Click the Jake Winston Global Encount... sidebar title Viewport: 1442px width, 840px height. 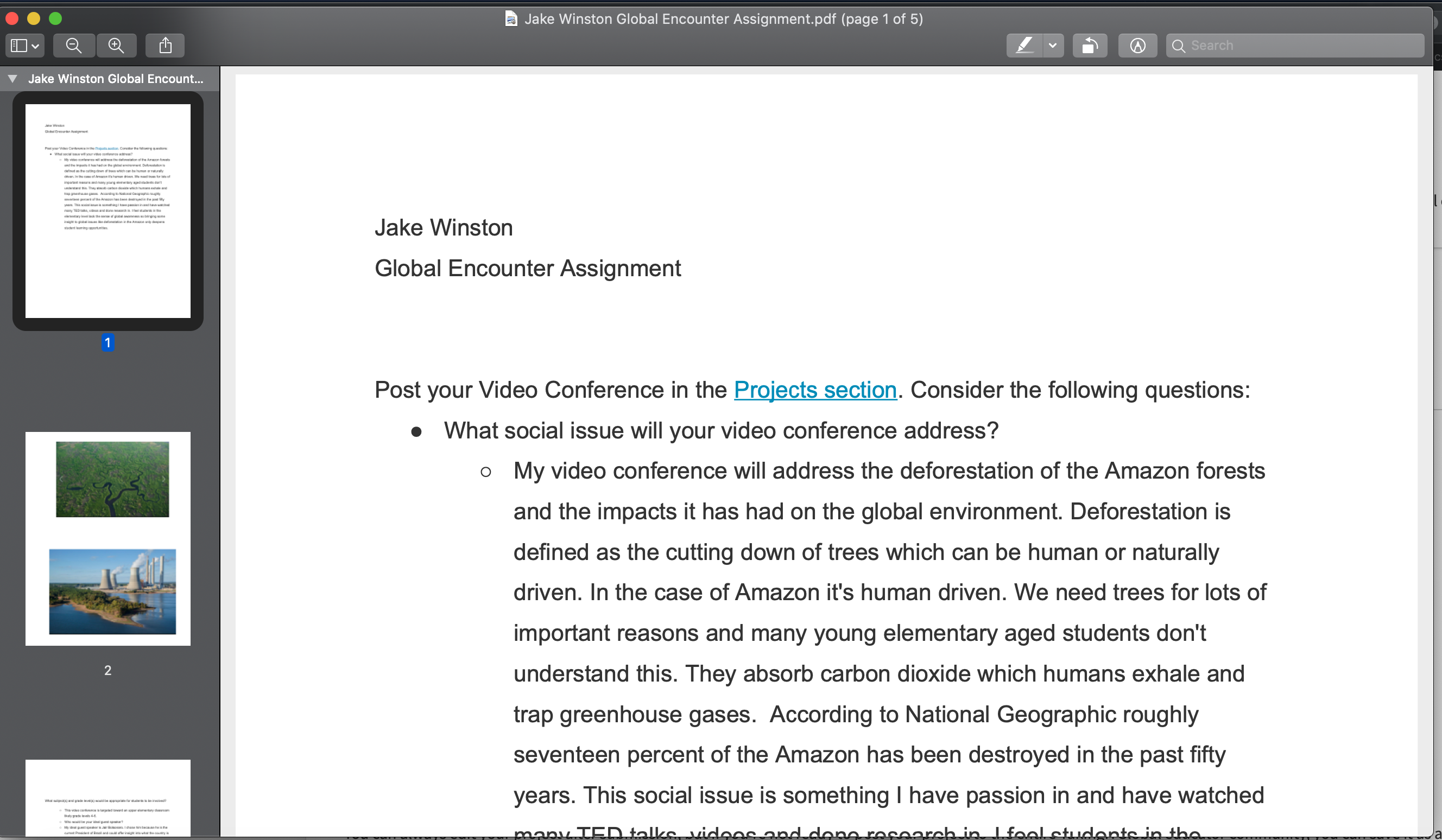click(x=116, y=79)
